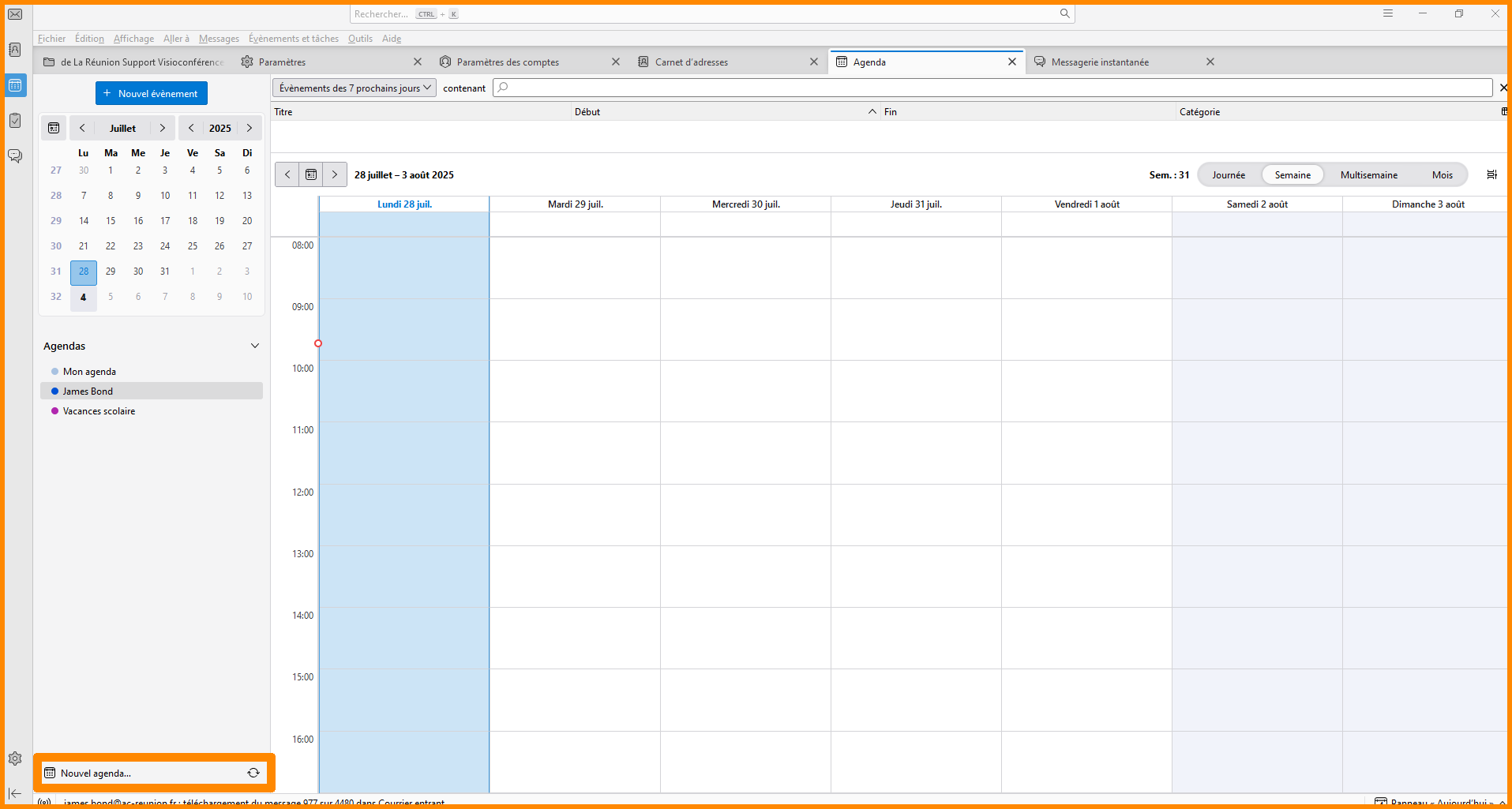Open the 'Évènements et tâches' menu
Viewport: 1512px width, 809px height.
[293, 39]
